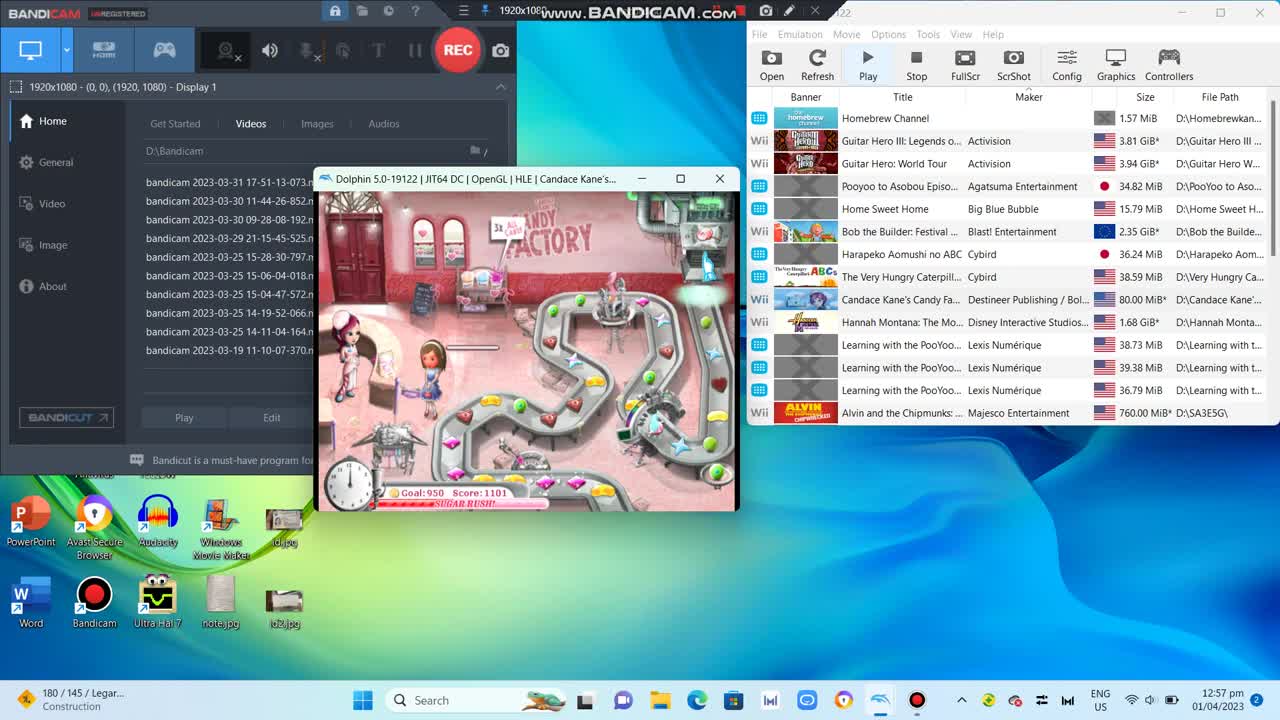Image resolution: width=1280 pixels, height=720 pixels.
Task: Click Play in Dolphin toolbar
Action: pyautogui.click(x=868, y=65)
